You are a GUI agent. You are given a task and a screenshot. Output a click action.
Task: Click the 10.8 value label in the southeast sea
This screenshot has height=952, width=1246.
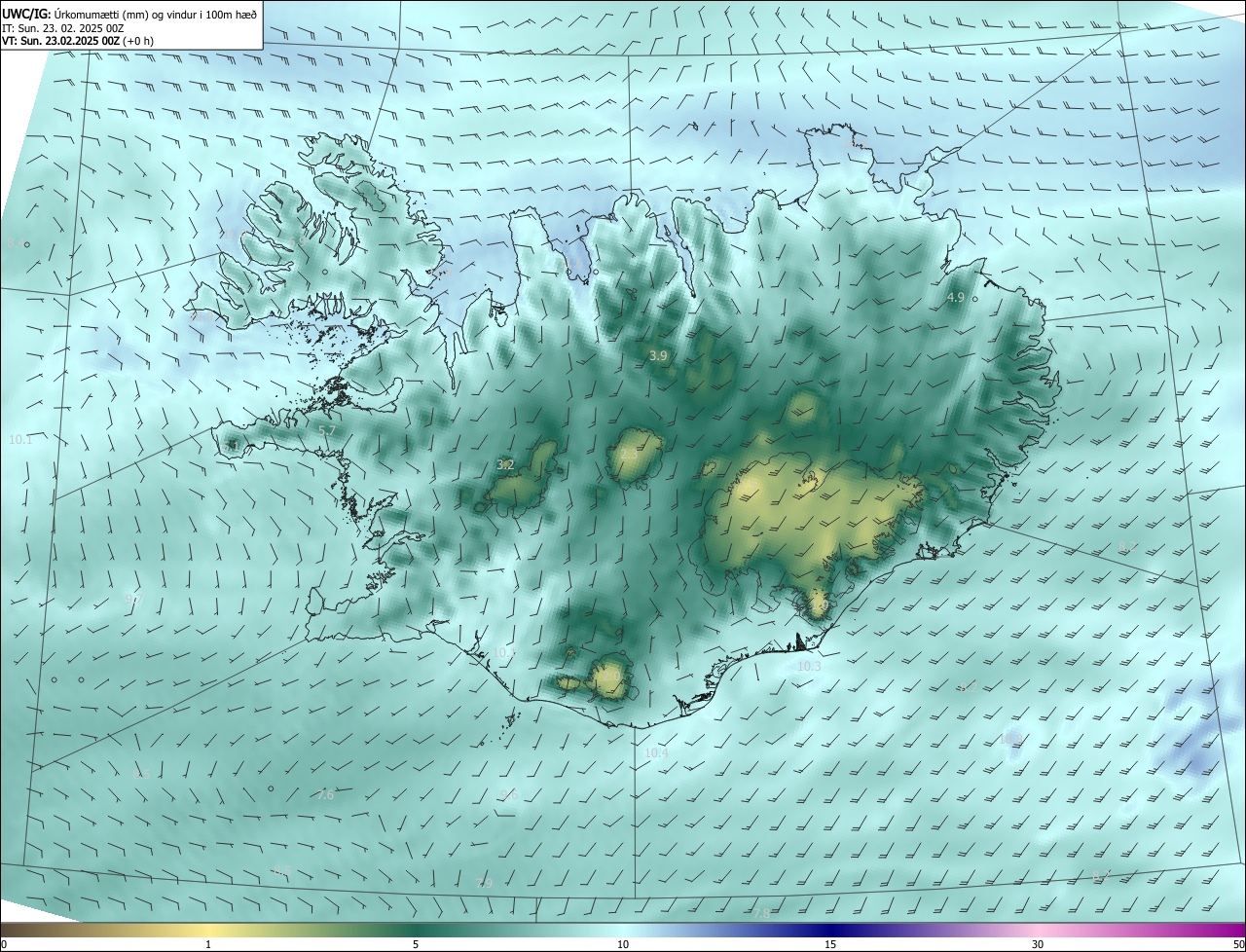click(x=1010, y=740)
